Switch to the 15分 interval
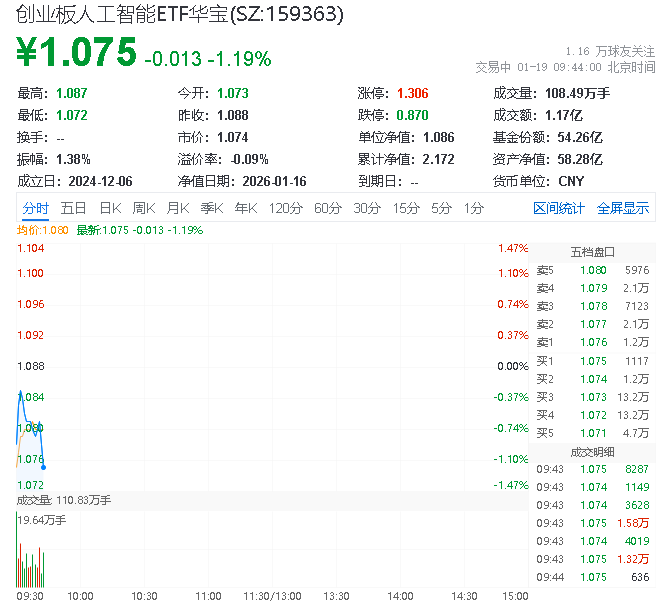This screenshot has width=656, height=615. (405, 208)
